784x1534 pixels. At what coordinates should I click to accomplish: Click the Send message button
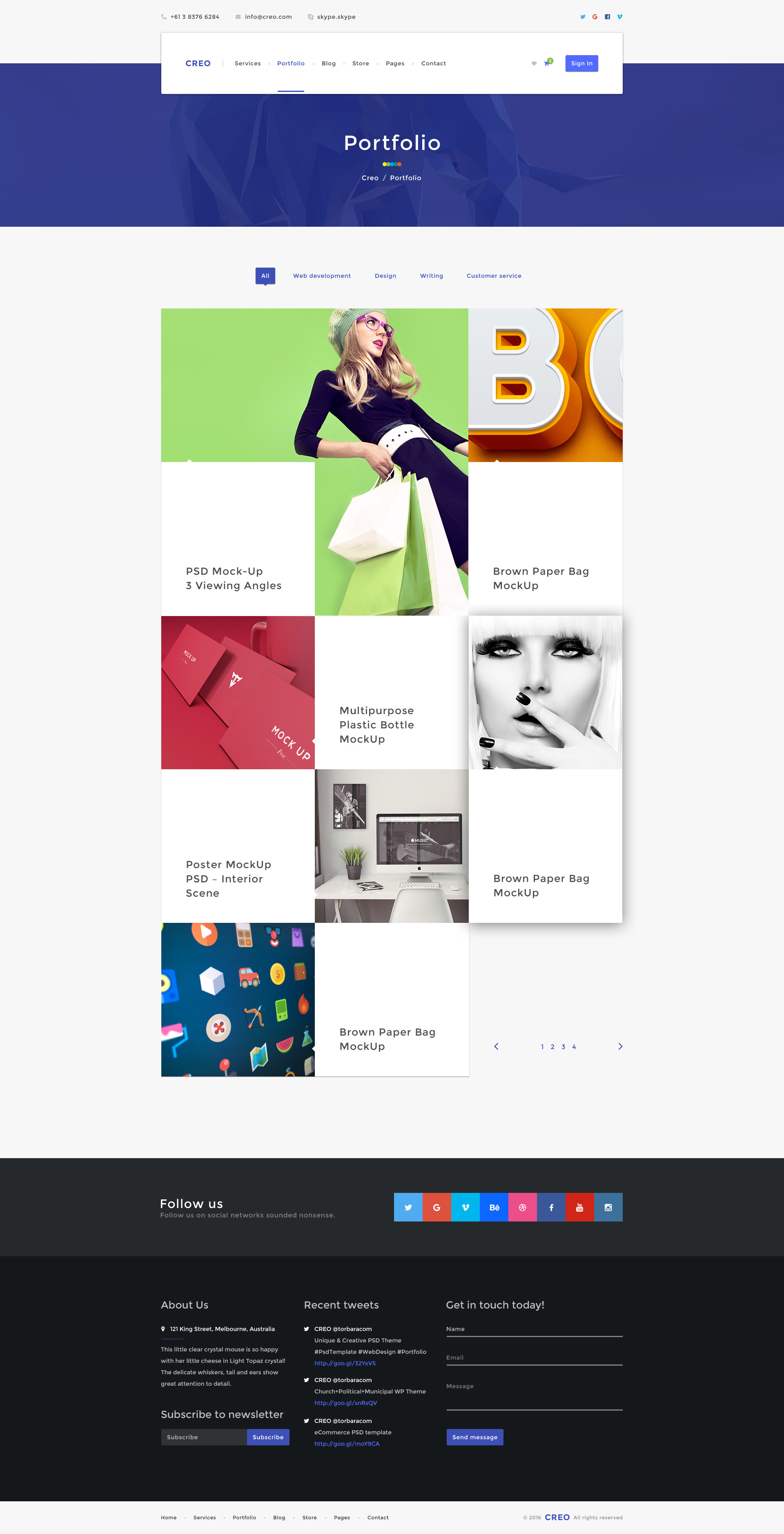[474, 1437]
